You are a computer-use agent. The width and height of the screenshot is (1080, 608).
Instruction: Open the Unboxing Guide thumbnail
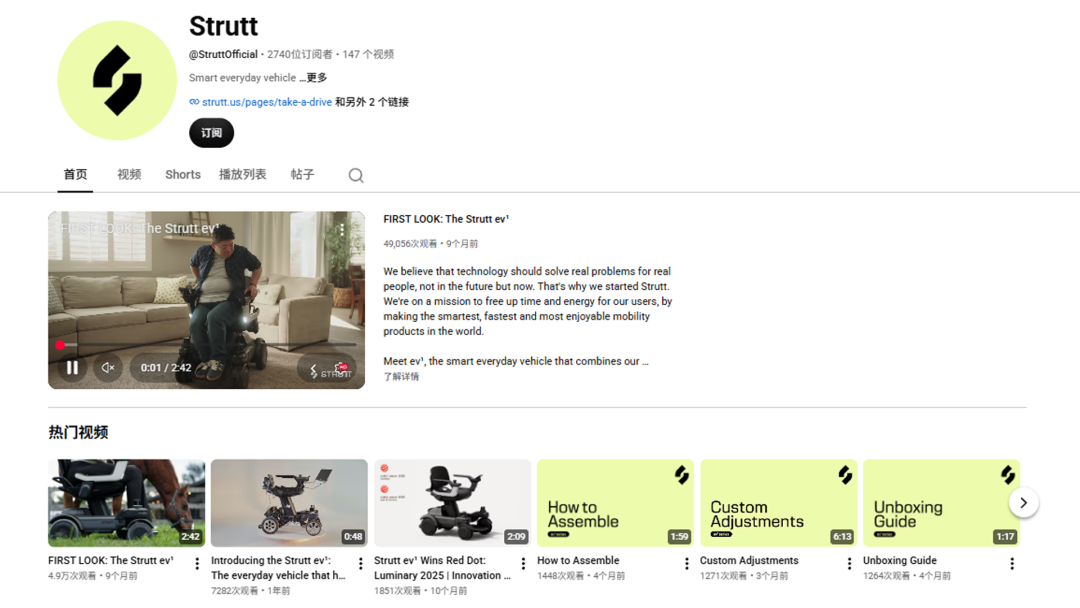[941, 503]
